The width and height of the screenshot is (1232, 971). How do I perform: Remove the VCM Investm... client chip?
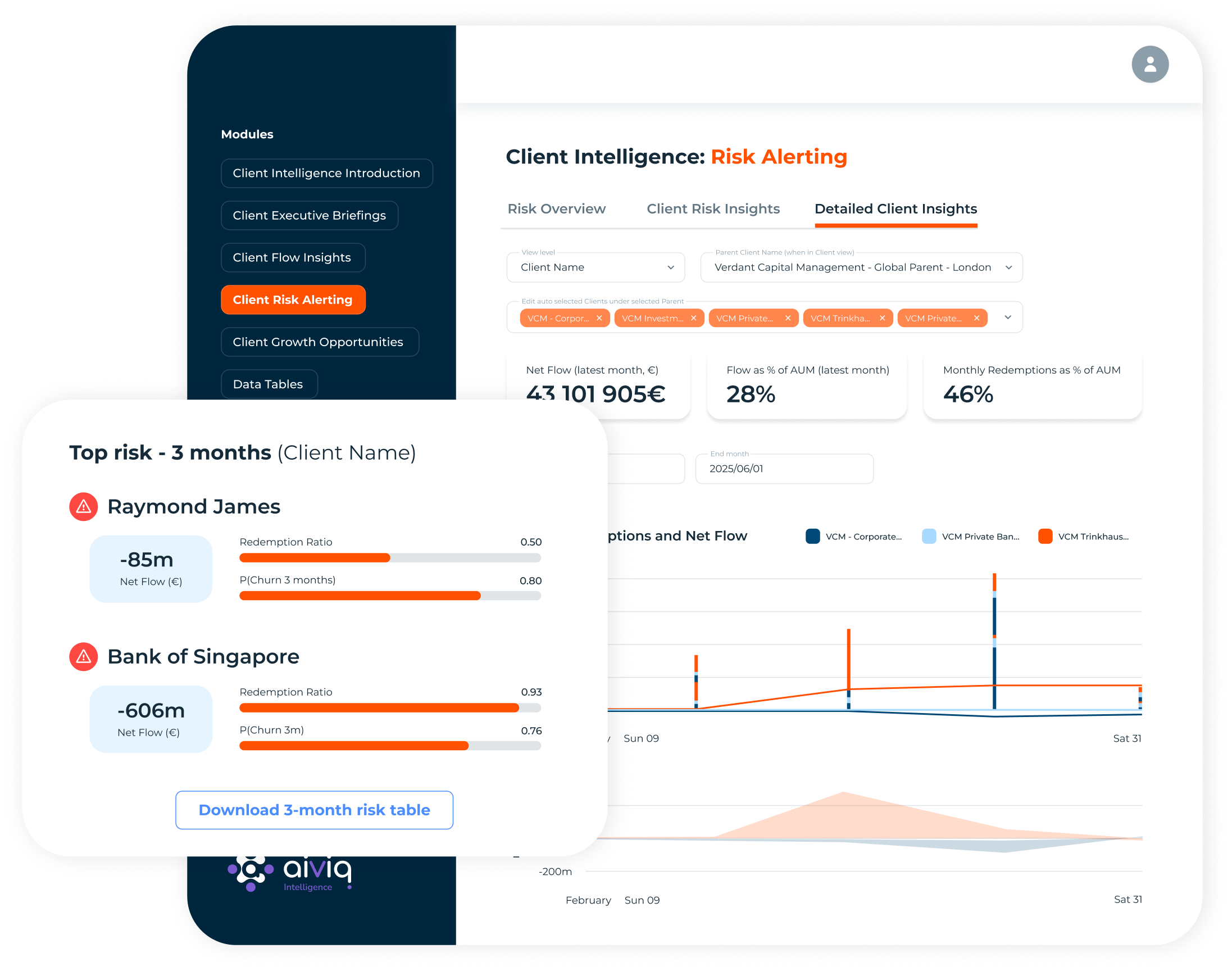click(693, 319)
